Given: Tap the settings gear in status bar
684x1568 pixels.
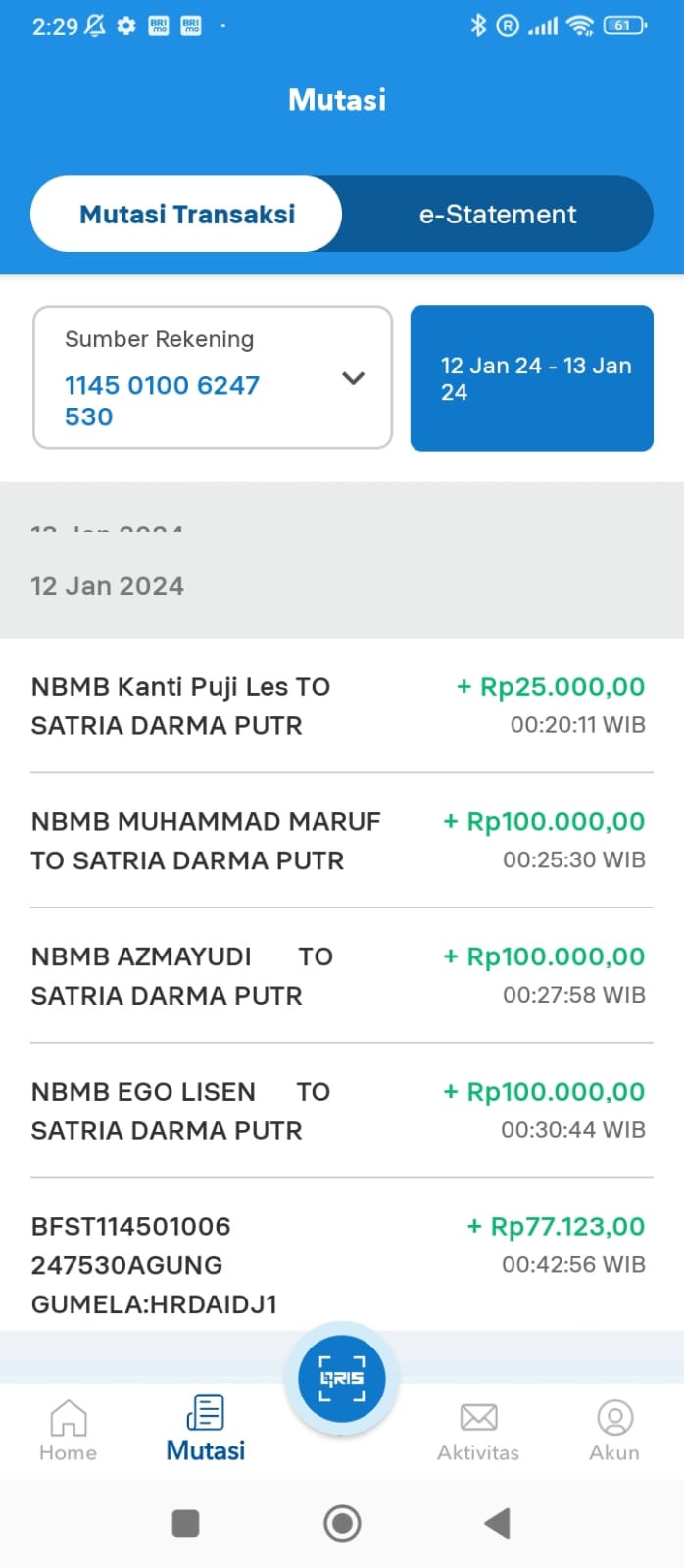Looking at the screenshot, I should pos(126,26).
